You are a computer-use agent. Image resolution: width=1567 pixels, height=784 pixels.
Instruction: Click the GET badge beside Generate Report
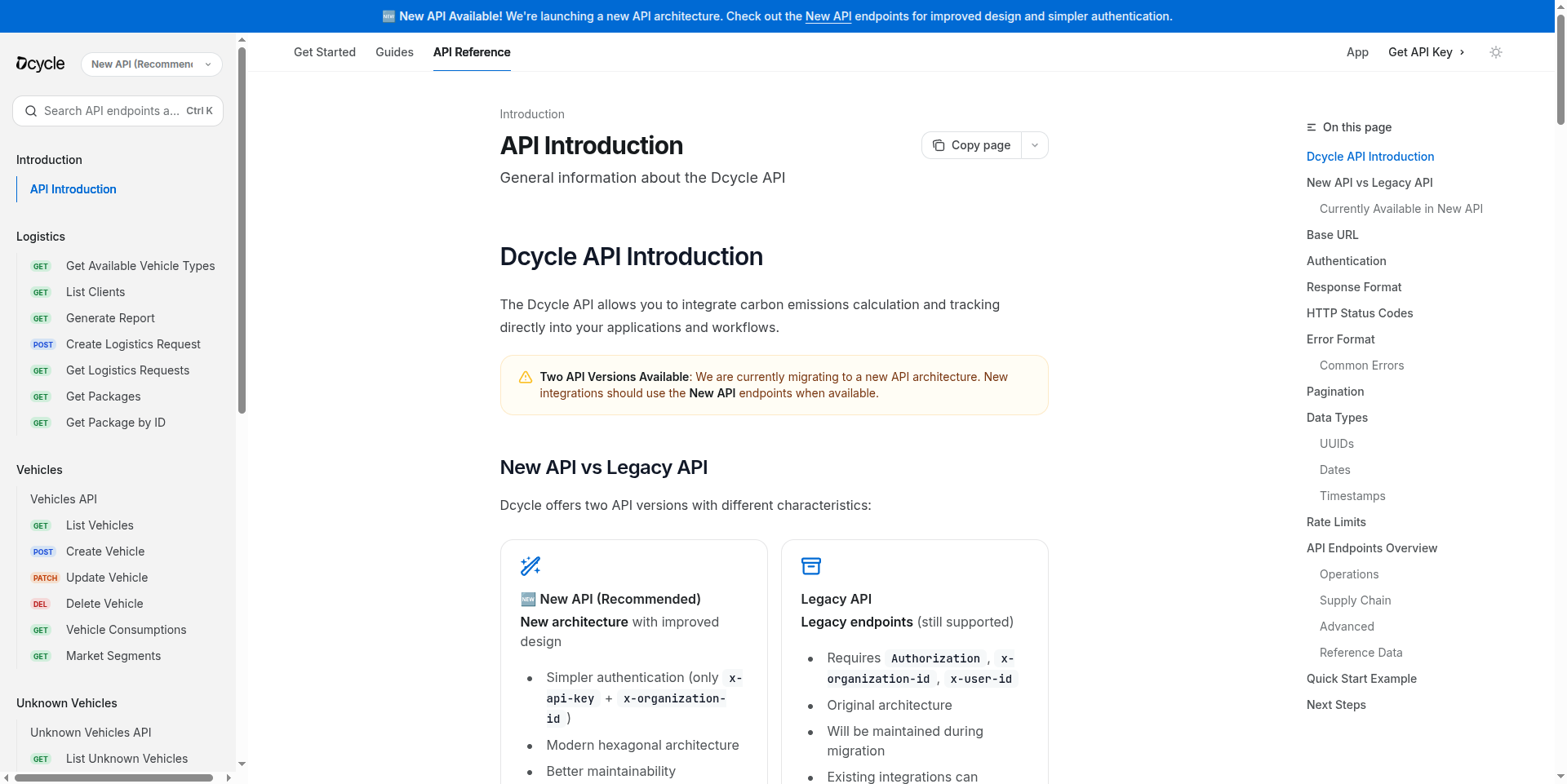[41, 318]
